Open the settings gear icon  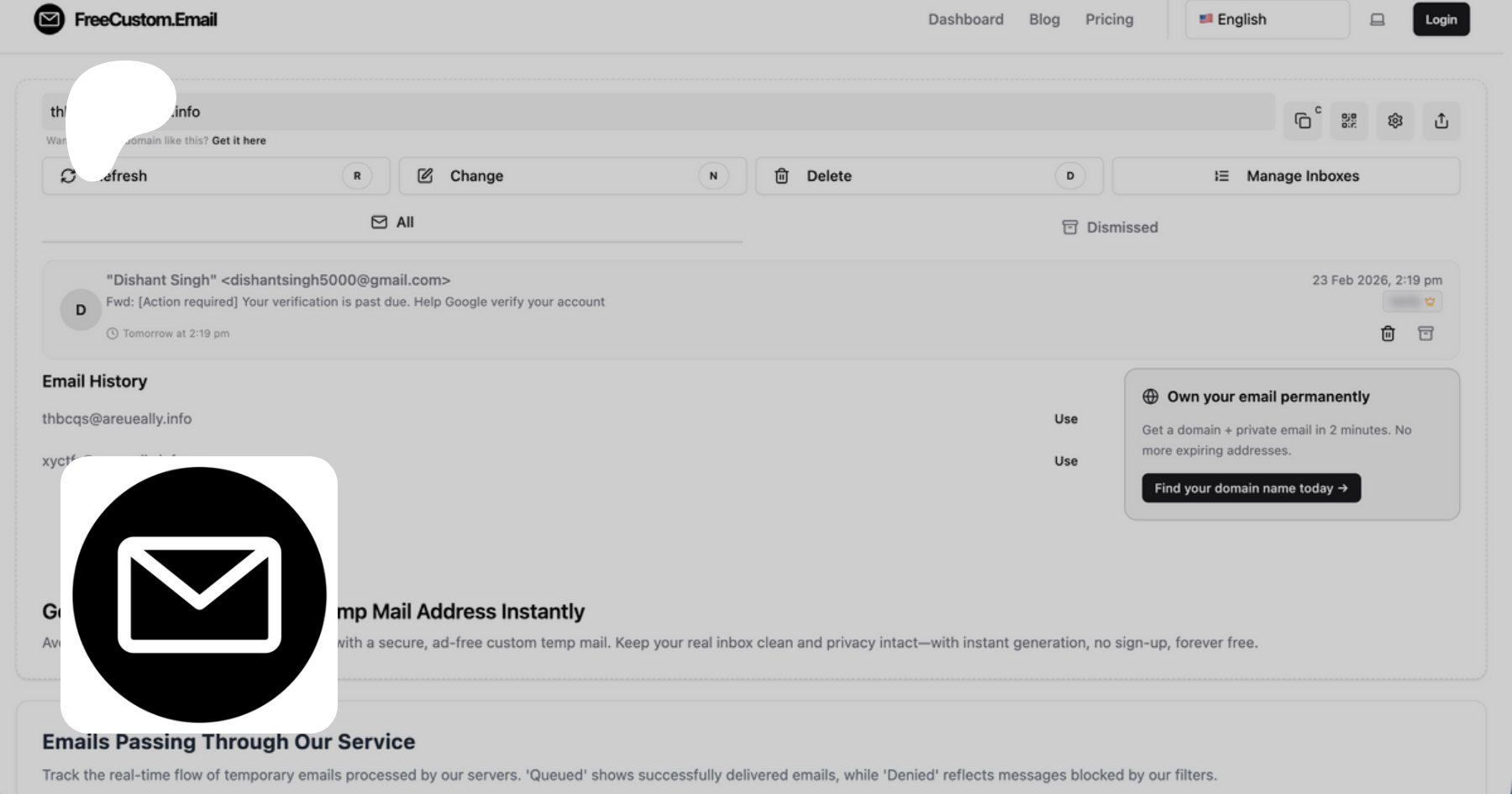coord(1395,121)
